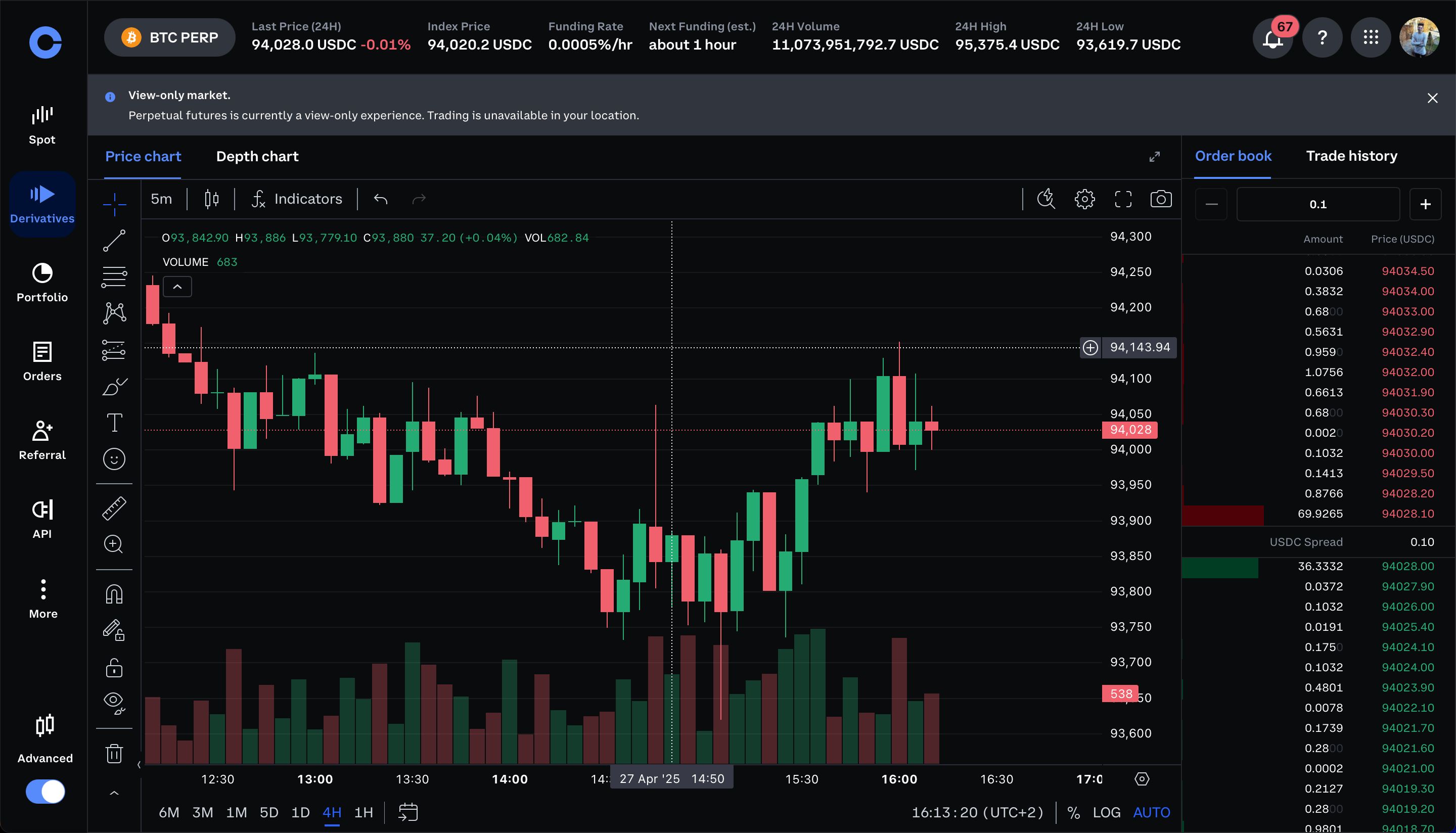1456x833 pixels.
Task: Open BTC PERP market selector
Action: pos(169,38)
